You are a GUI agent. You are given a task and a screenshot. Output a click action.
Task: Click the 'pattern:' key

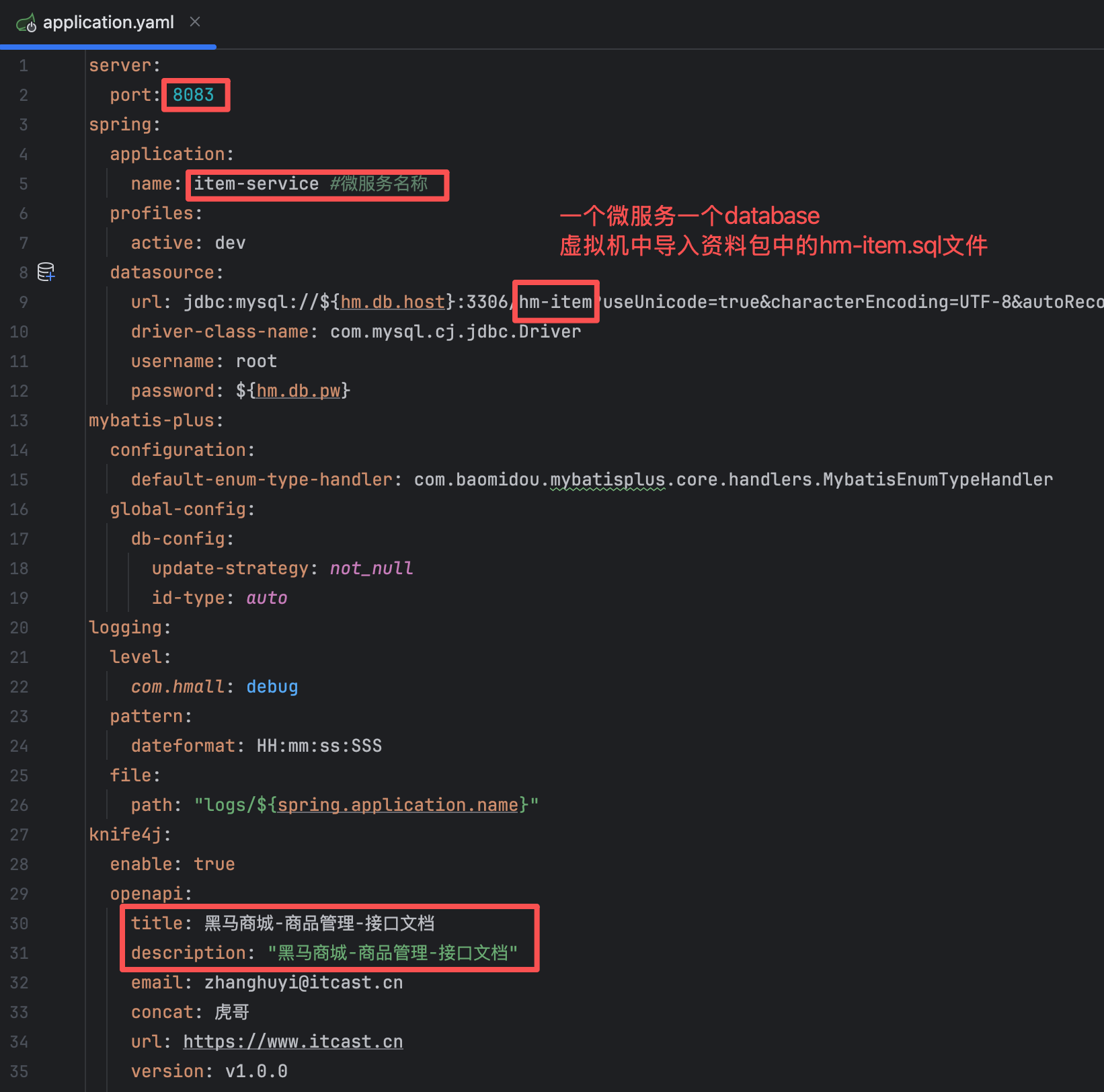(151, 716)
